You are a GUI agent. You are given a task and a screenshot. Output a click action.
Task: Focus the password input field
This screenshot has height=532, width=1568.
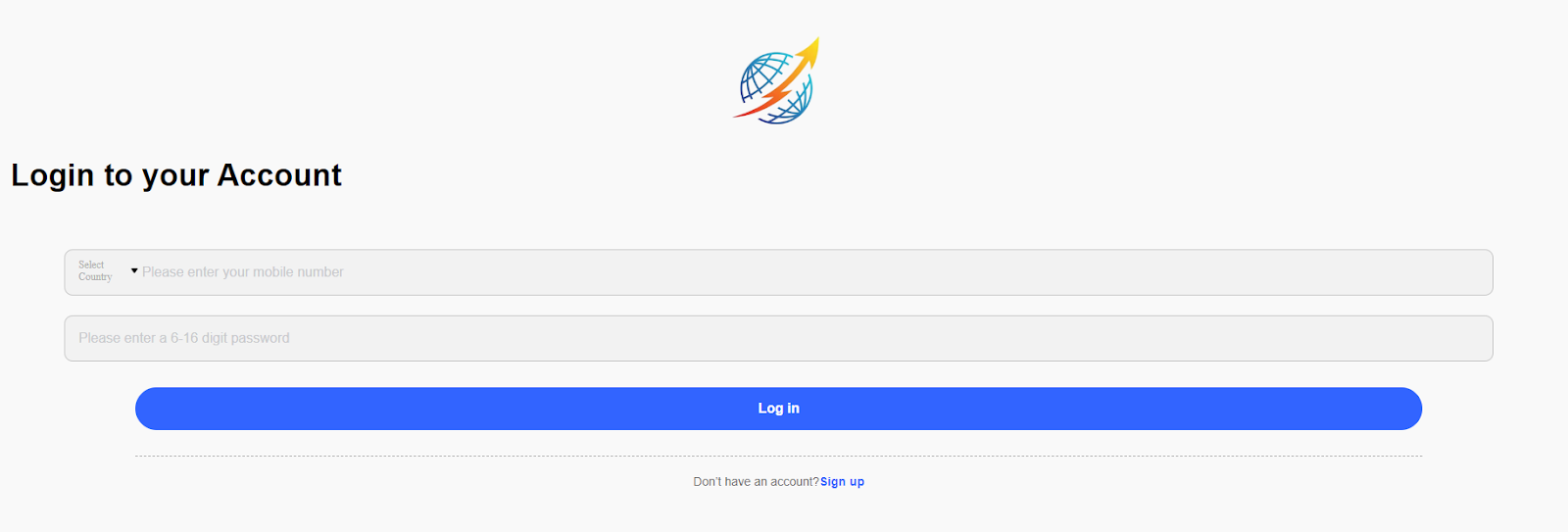(x=778, y=338)
